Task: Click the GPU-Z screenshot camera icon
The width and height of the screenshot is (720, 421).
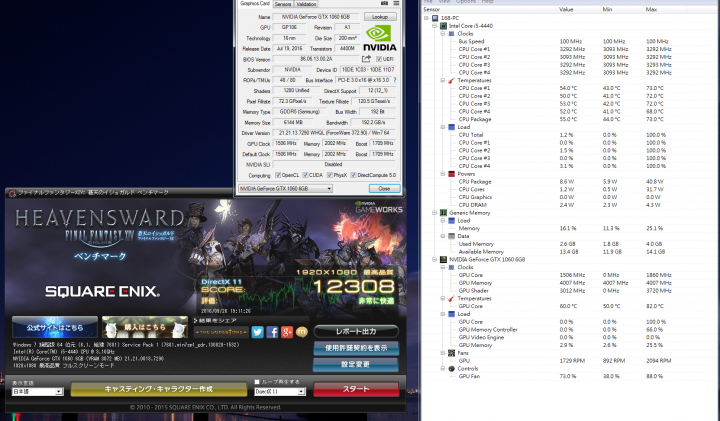Action: [x=384, y=3]
